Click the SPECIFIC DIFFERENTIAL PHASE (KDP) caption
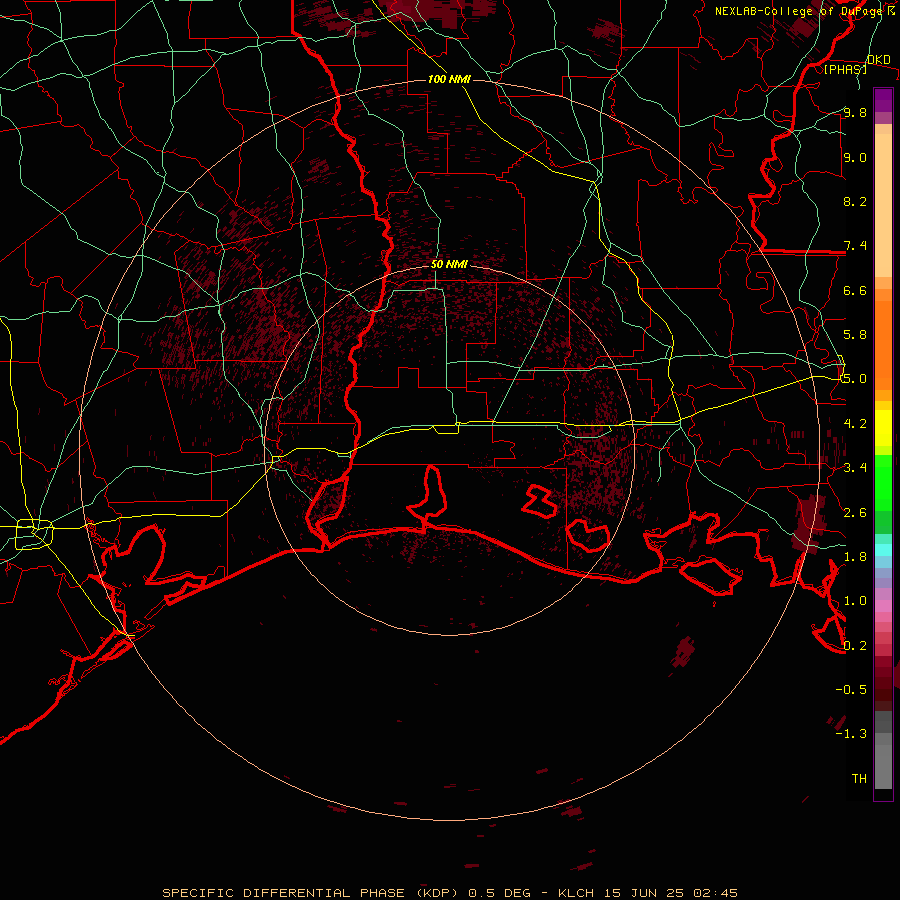The height and width of the screenshot is (900, 900). tap(310, 893)
